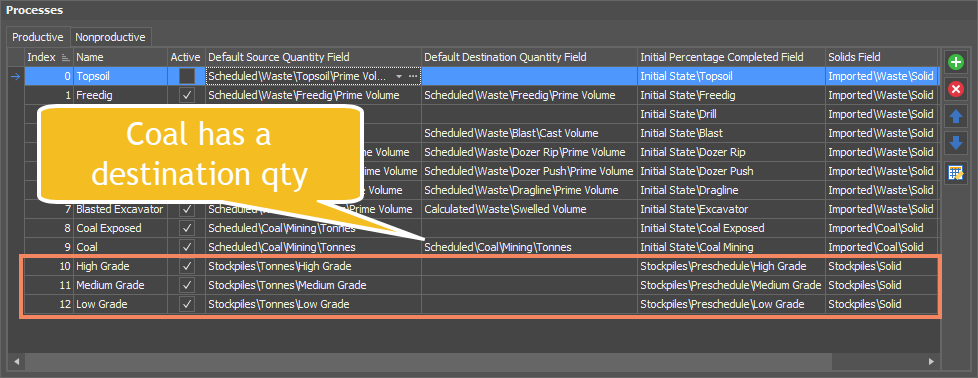Image resolution: width=978 pixels, height=378 pixels.
Task: Click the ellipsis button in Topsoil source field
Action: tap(413, 76)
